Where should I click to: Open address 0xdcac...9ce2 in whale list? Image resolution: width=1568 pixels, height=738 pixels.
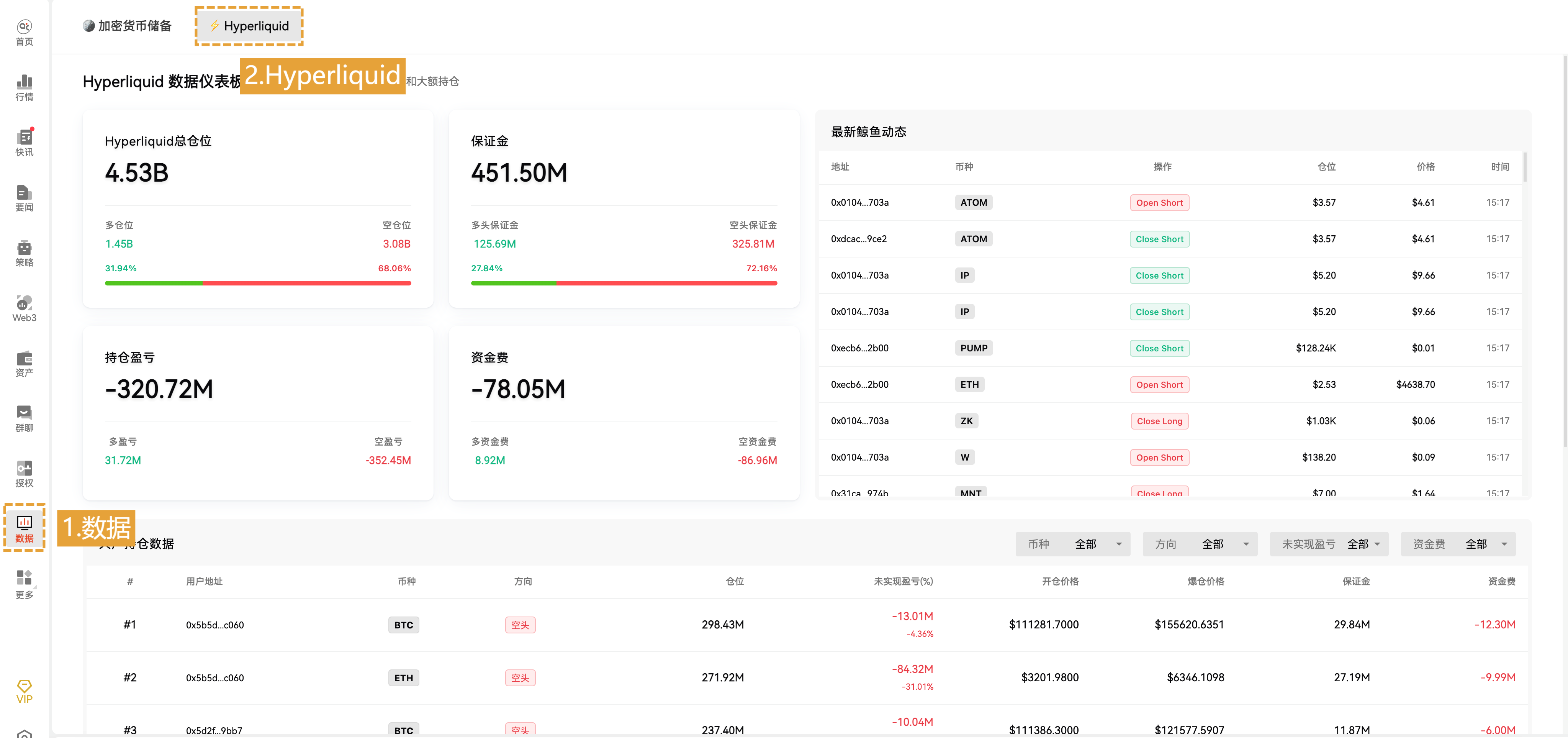pyautogui.click(x=858, y=239)
